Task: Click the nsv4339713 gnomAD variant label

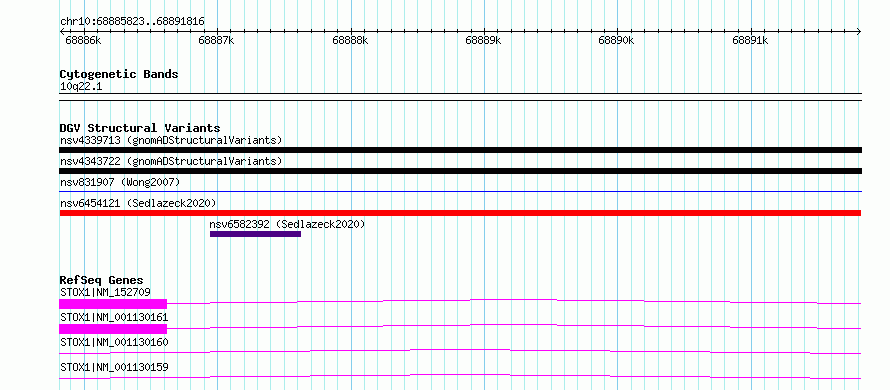Action: point(171,140)
